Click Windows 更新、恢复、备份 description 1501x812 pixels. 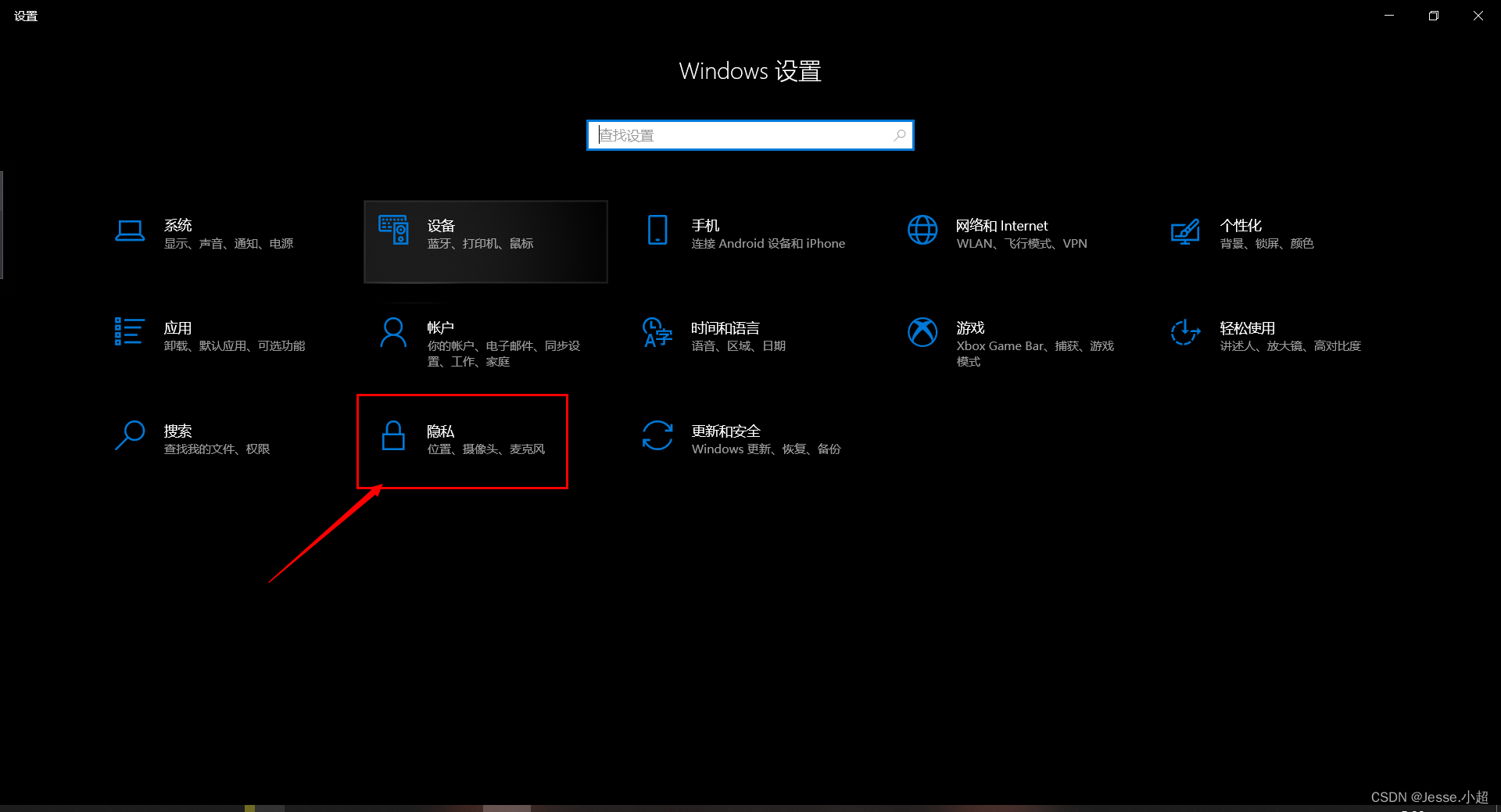pyautogui.click(x=766, y=449)
